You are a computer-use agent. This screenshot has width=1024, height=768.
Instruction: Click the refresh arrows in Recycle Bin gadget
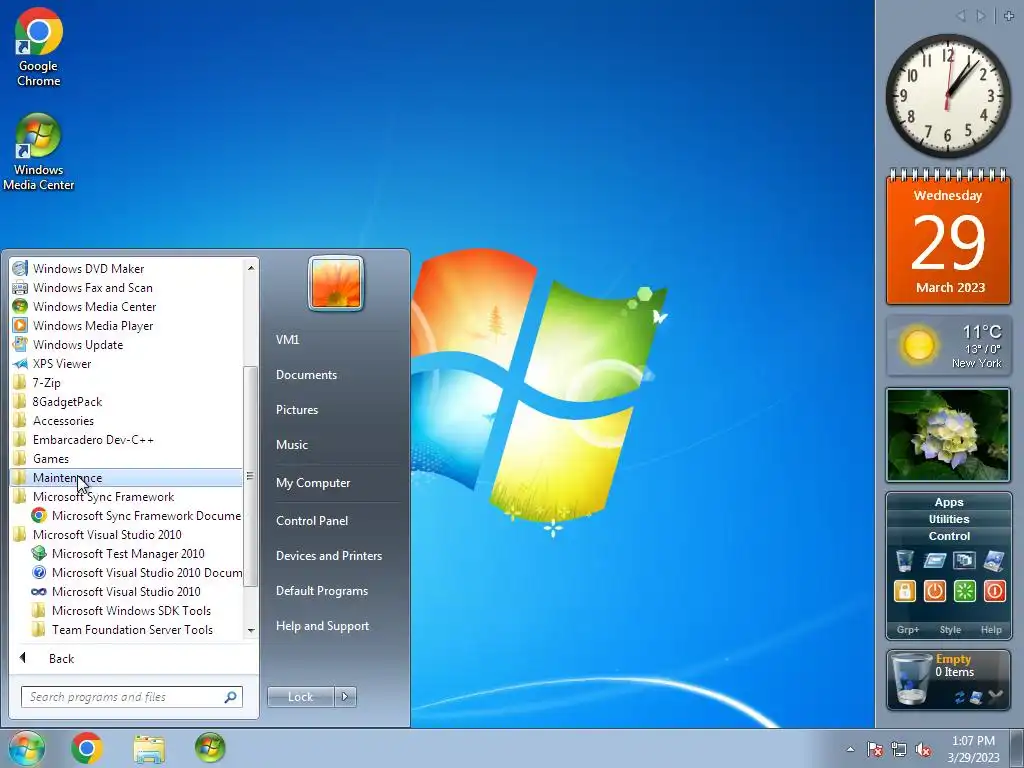click(x=959, y=698)
